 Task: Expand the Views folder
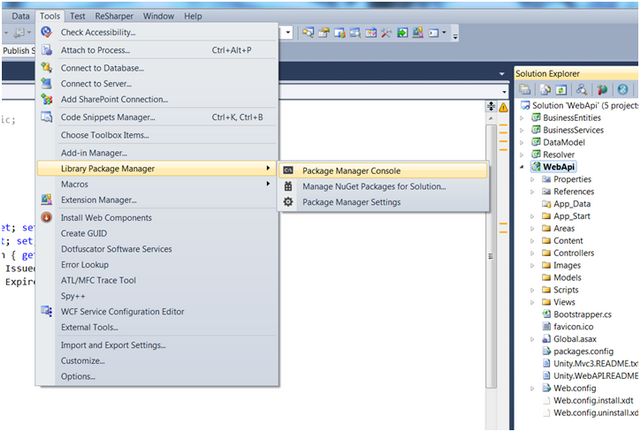532,302
